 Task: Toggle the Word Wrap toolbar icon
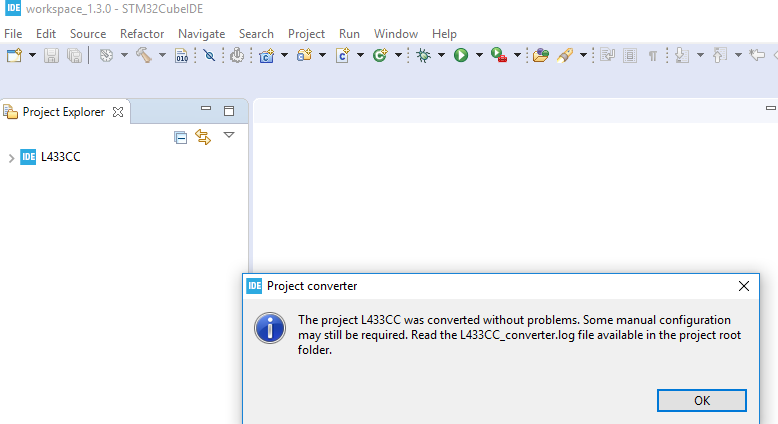pyautogui.click(x=607, y=55)
